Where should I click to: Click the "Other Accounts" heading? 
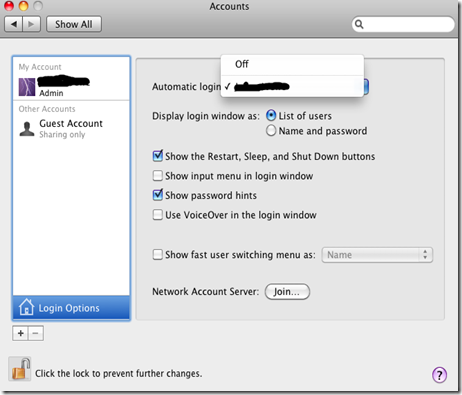tap(47, 109)
